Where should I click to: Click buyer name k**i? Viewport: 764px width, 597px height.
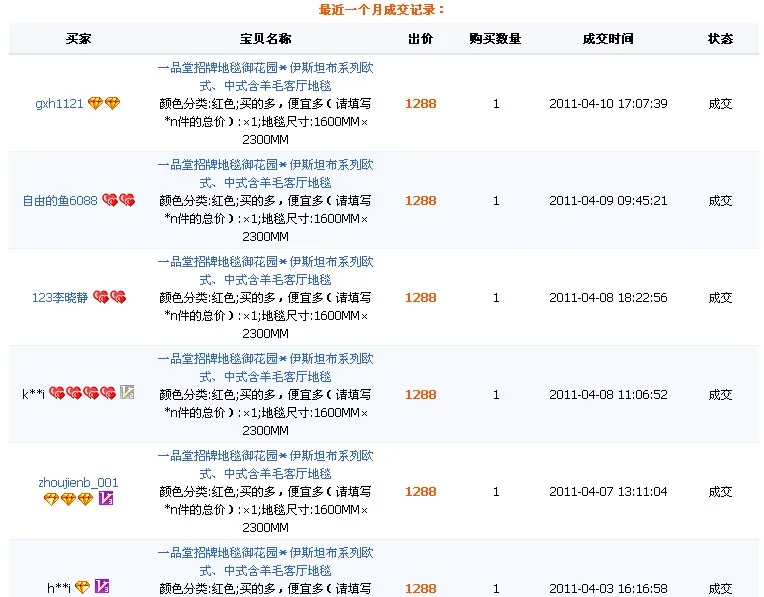click(34, 394)
